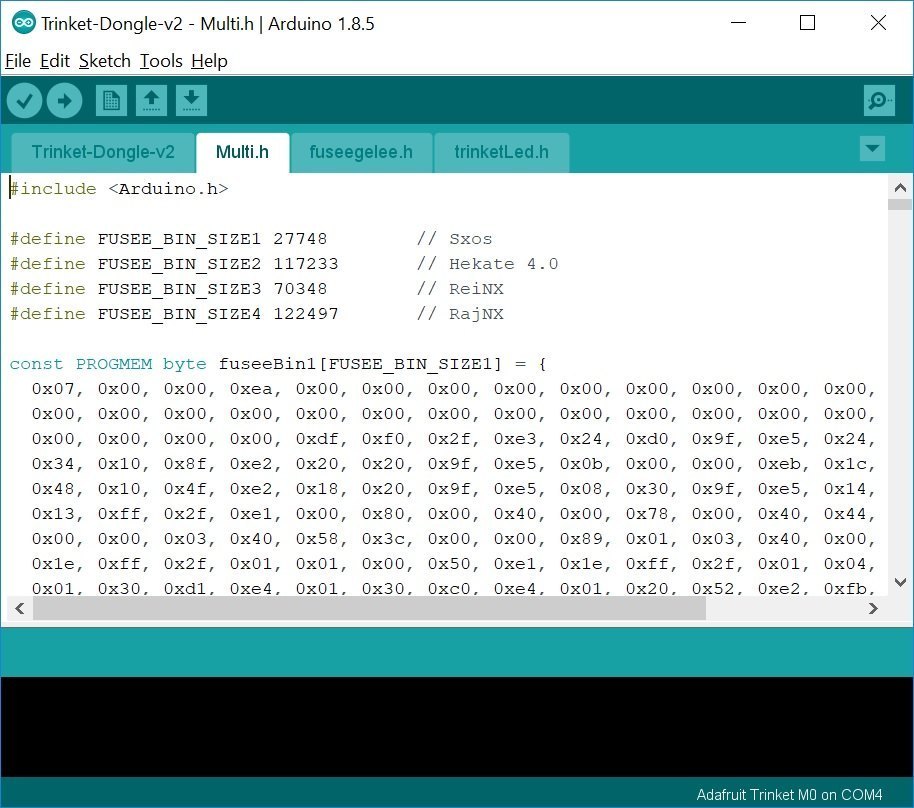Image resolution: width=914 pixels, height=808 pixels.
Task: Save the sketch with the down-arrow icon
Action: [x=191, y=100]
